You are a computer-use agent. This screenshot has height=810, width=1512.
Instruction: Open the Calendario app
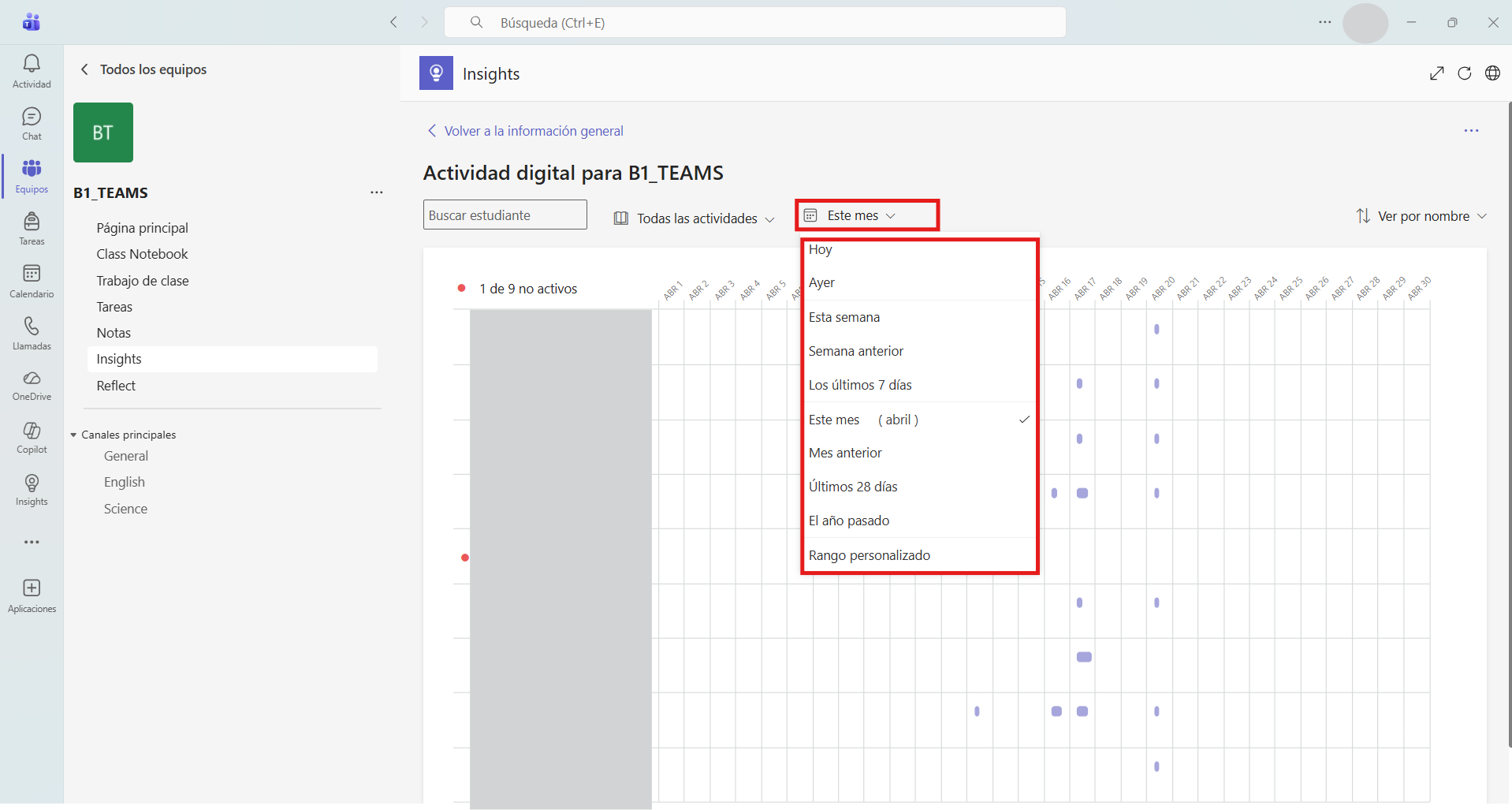32,282
